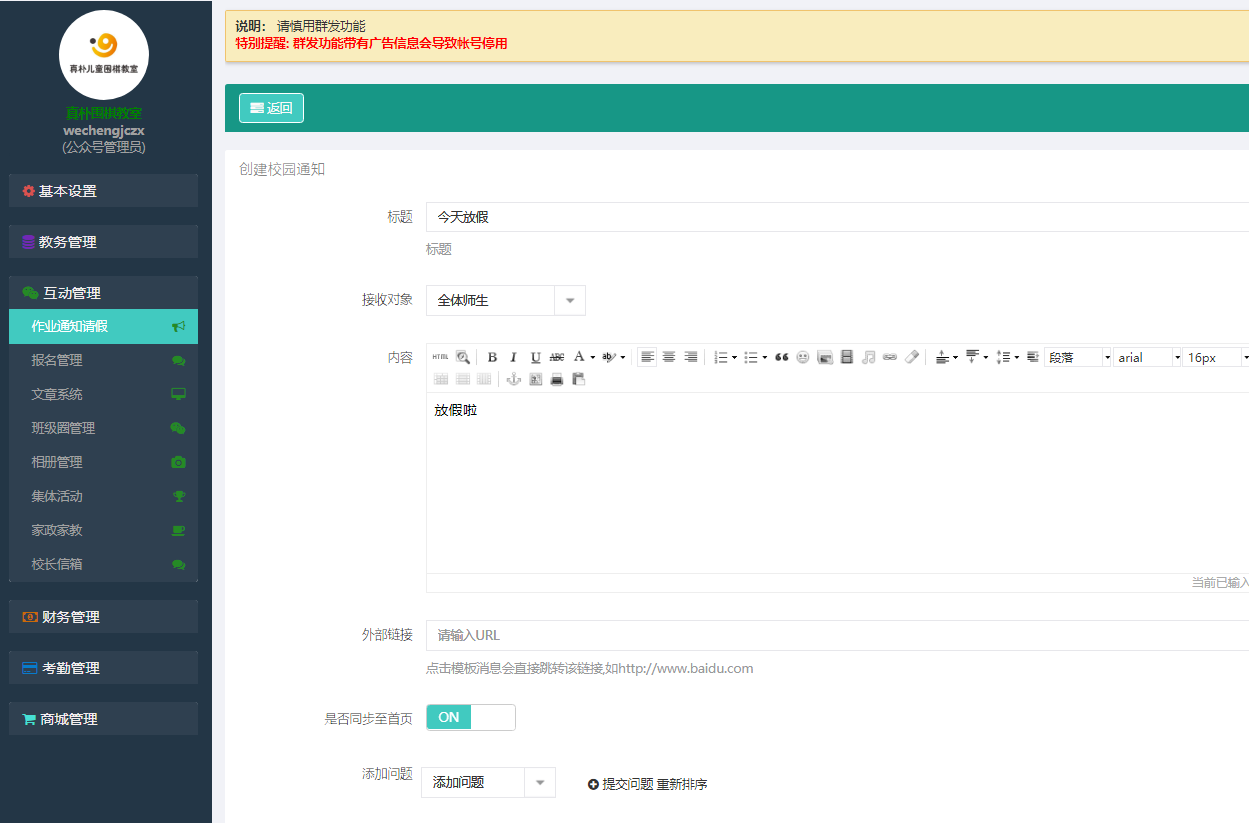Screen dimensions: 1249x823
Task: Open the unordered list style dropdown arrow
Action: tap(765, 357)
